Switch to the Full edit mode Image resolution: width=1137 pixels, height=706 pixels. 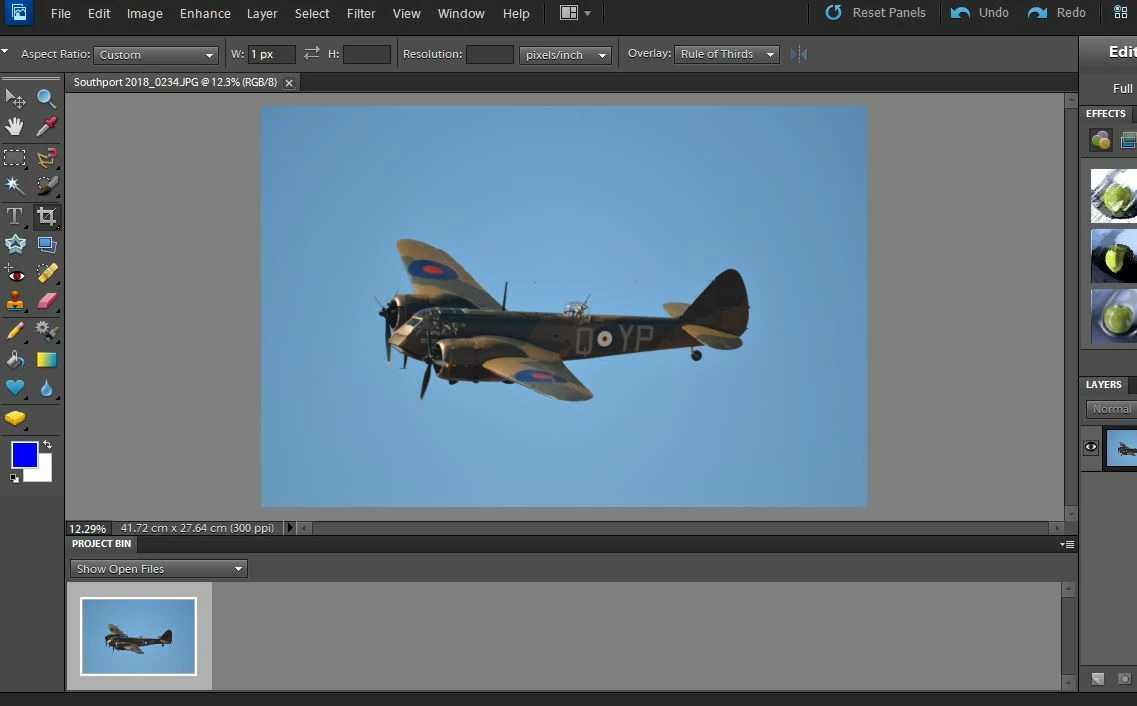(x=1122, y=88)
